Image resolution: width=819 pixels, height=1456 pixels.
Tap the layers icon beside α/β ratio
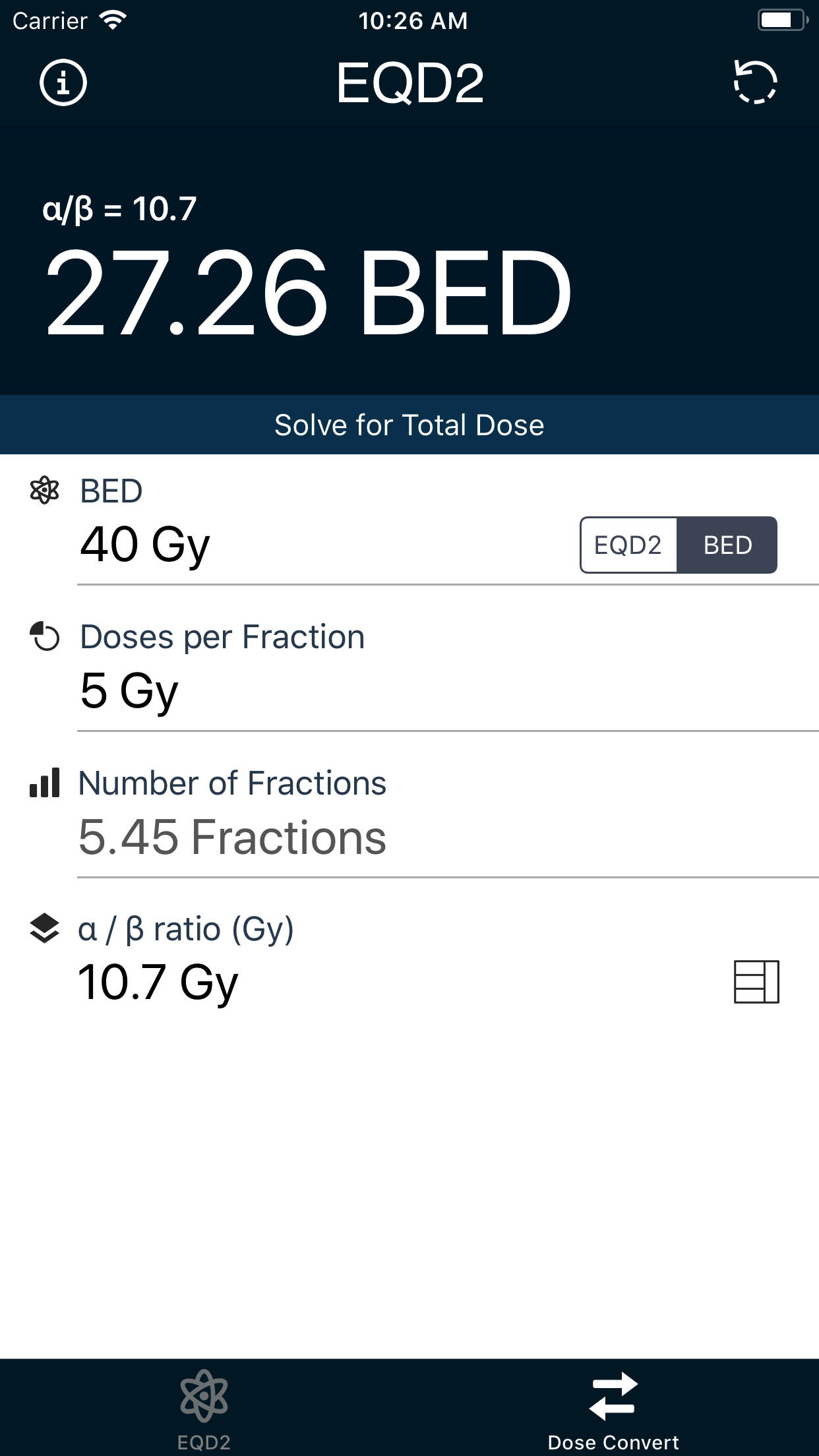(x=45, y=928)
